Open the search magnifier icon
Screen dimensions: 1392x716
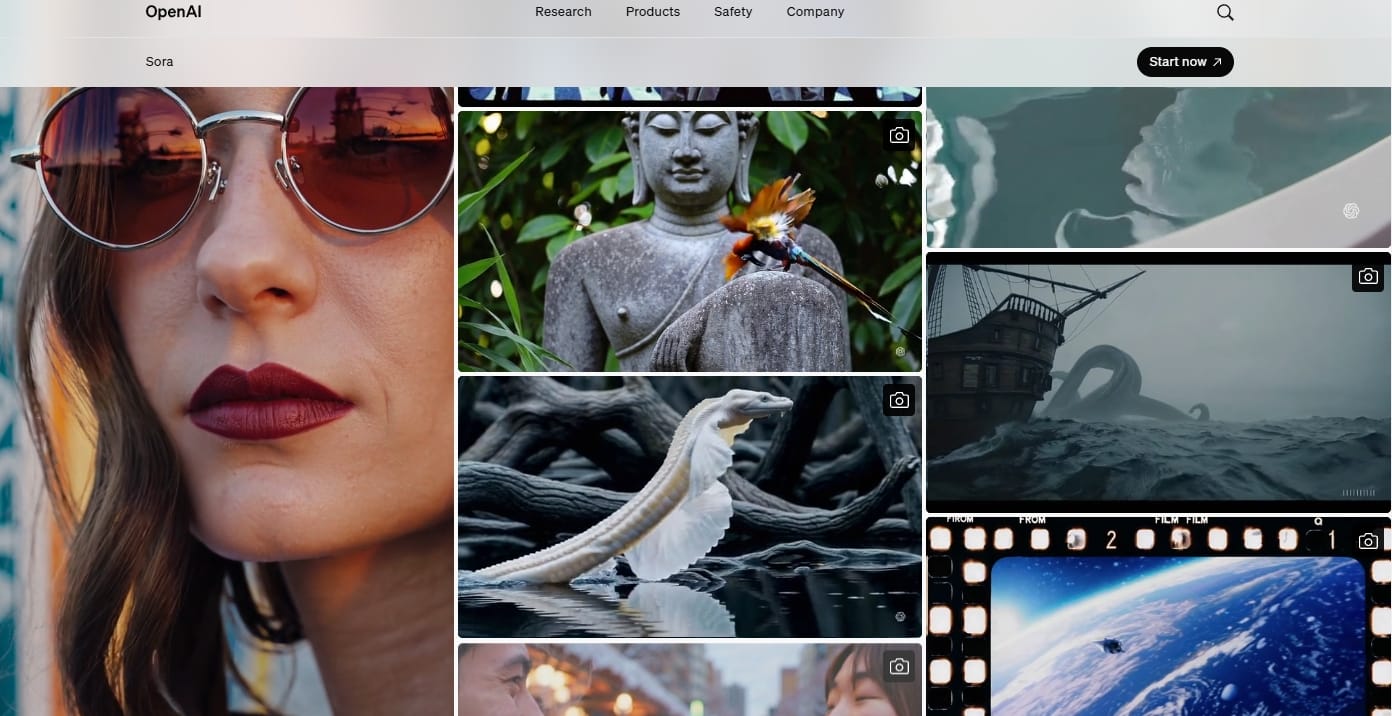pyautogui.click(x=1225, y=12)
